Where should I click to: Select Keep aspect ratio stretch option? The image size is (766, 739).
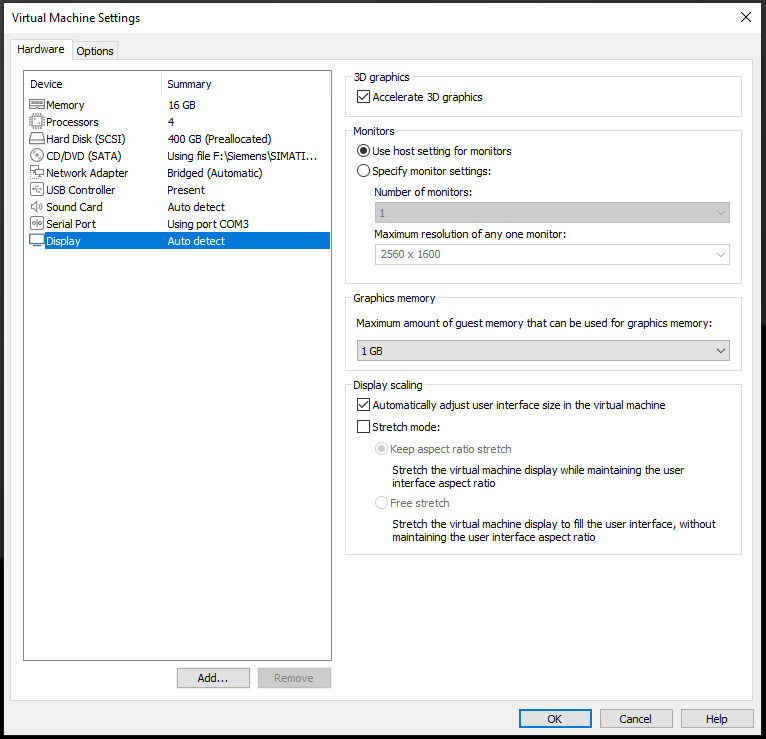(x=381, y=449)
